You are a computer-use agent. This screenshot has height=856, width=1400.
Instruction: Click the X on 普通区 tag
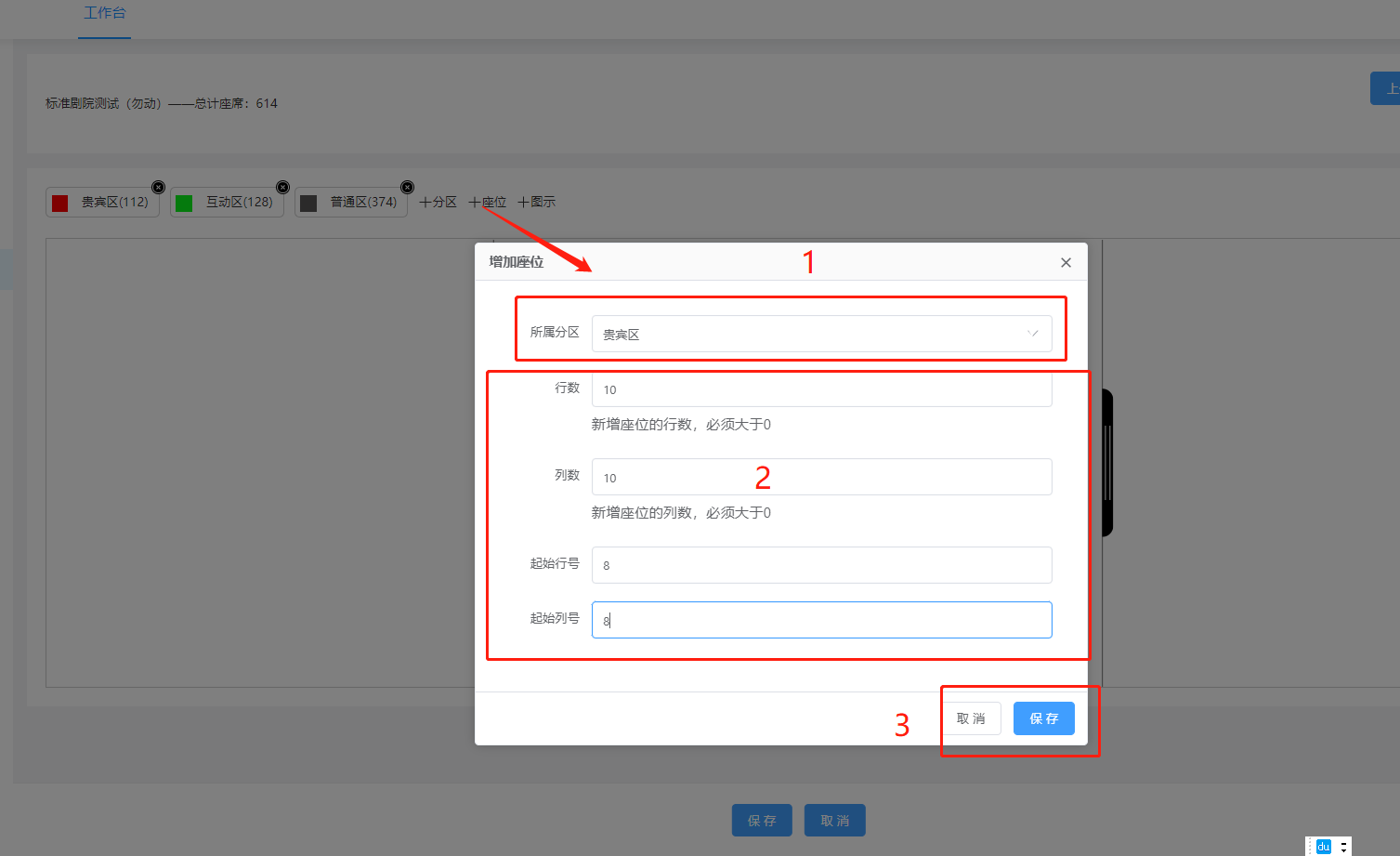[x=407, y=188]
